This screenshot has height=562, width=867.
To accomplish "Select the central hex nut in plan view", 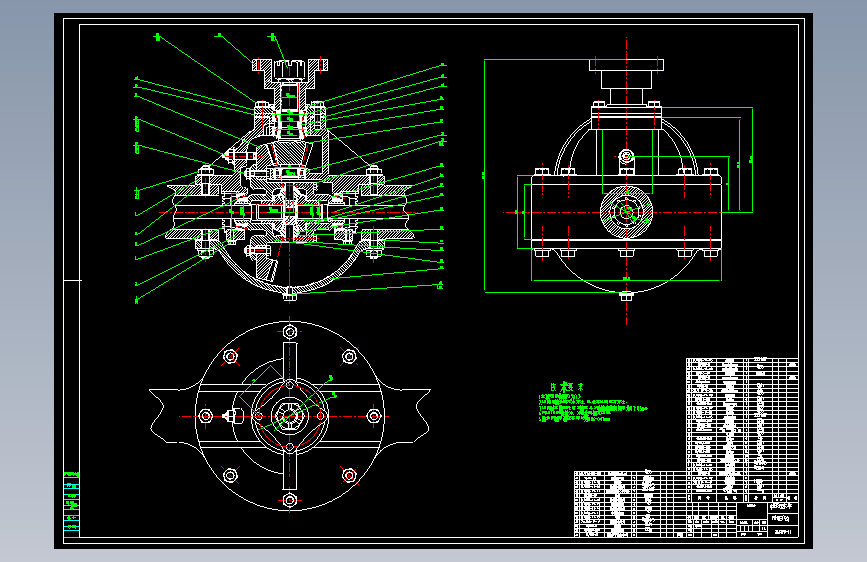I will click(x=290, y=415).
